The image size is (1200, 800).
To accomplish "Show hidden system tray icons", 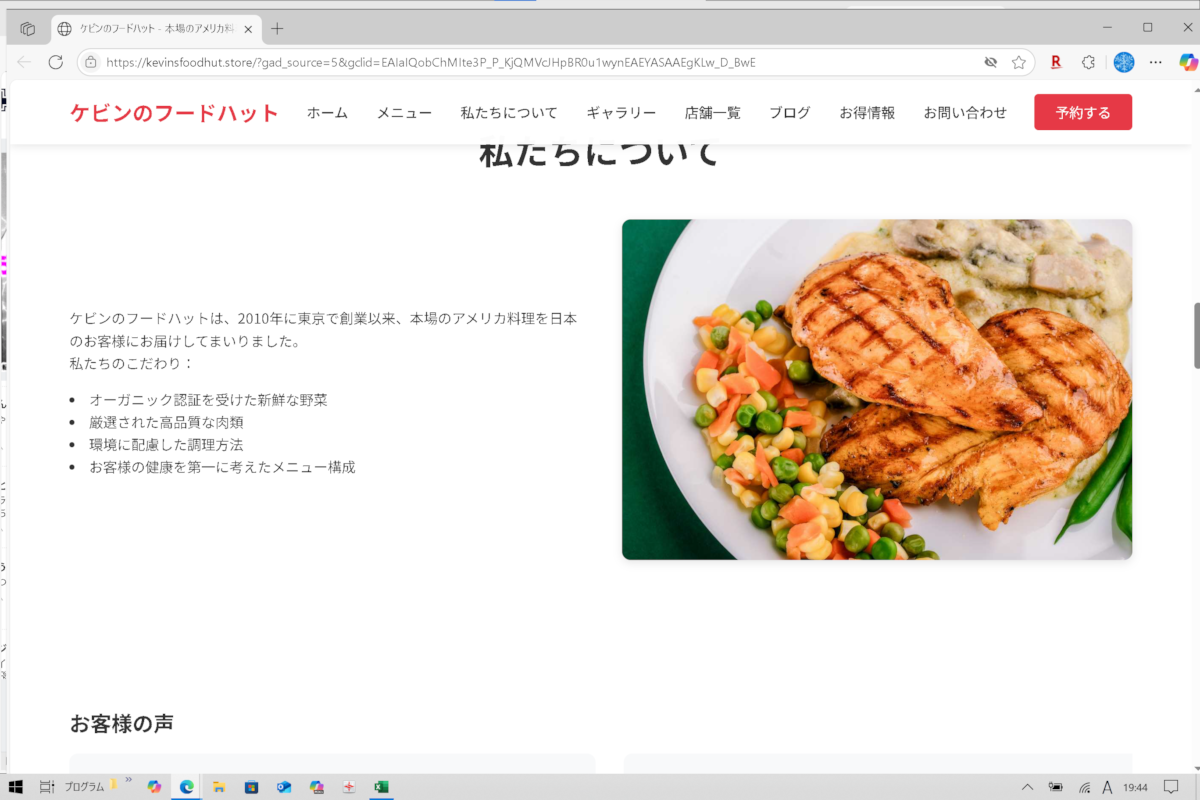I will [1027, 787].
